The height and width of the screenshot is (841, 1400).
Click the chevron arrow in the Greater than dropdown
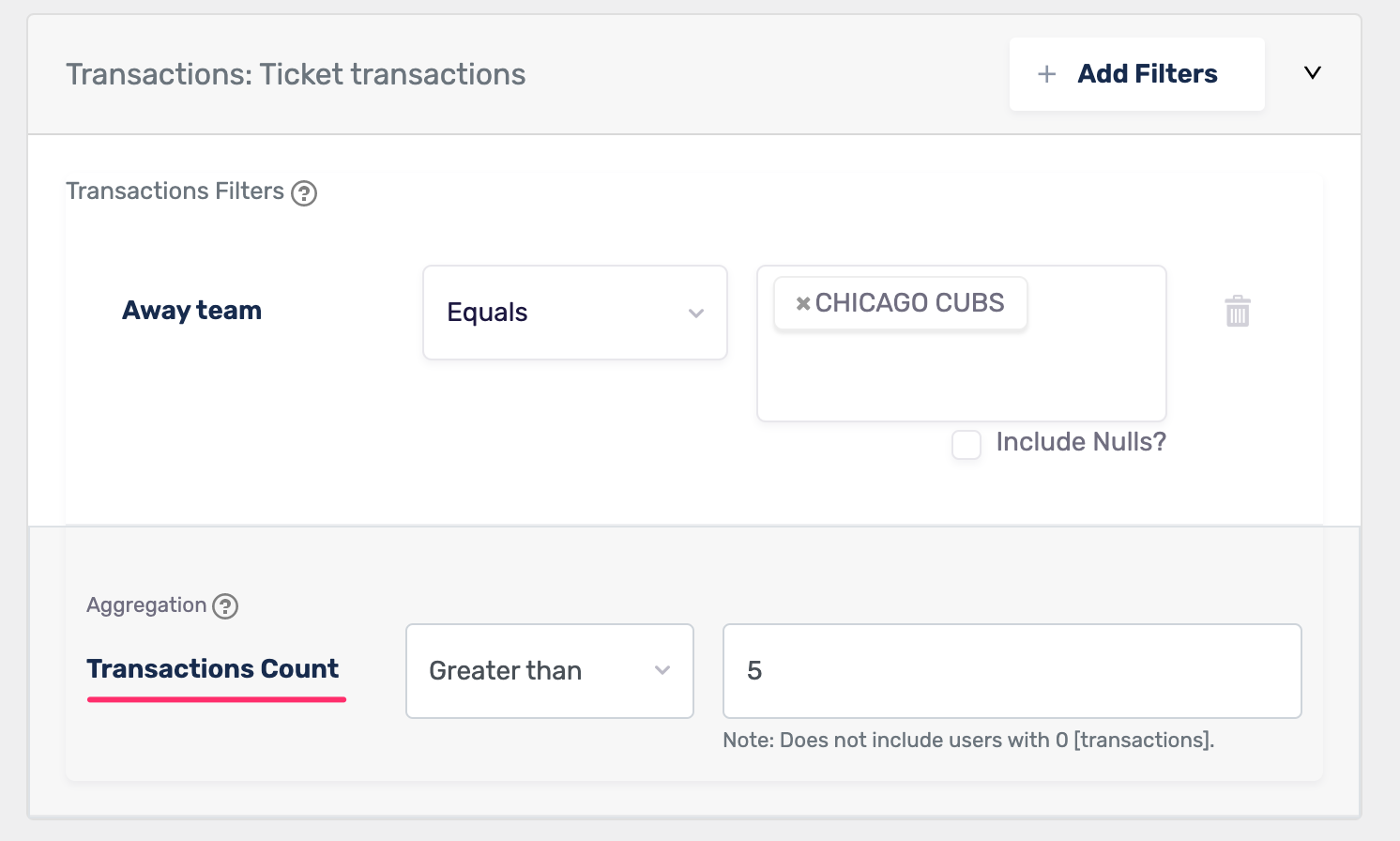(662, 670)
